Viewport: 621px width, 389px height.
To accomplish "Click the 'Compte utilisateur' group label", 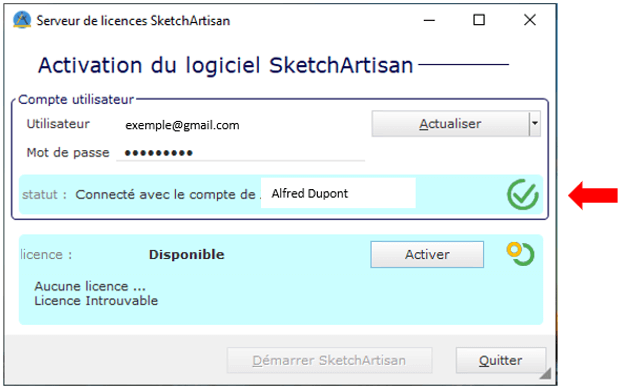I will pyautogui.click(x=76, y=99).
